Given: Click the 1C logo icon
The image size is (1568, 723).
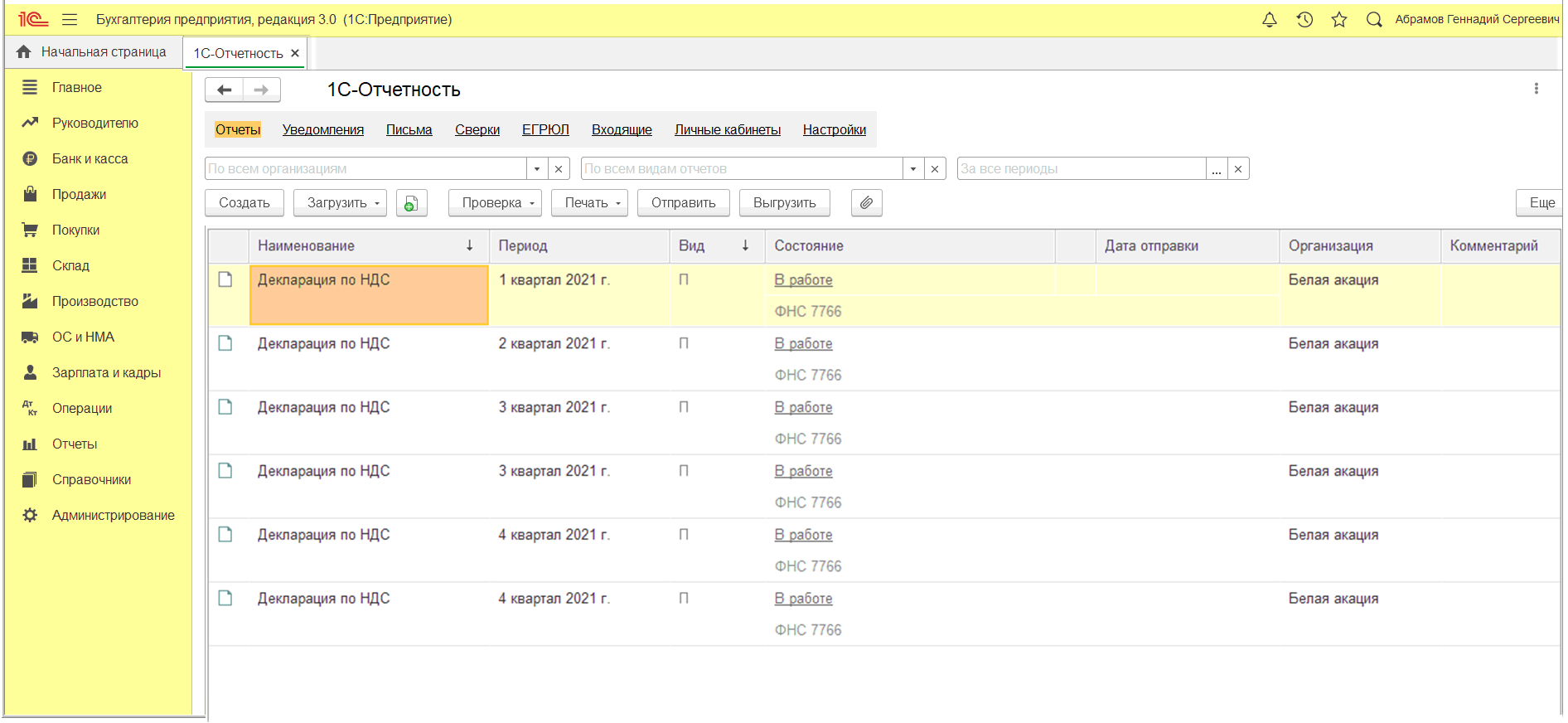Looking at the screenshot, I should pyautogui.click(x=33, y=20).
